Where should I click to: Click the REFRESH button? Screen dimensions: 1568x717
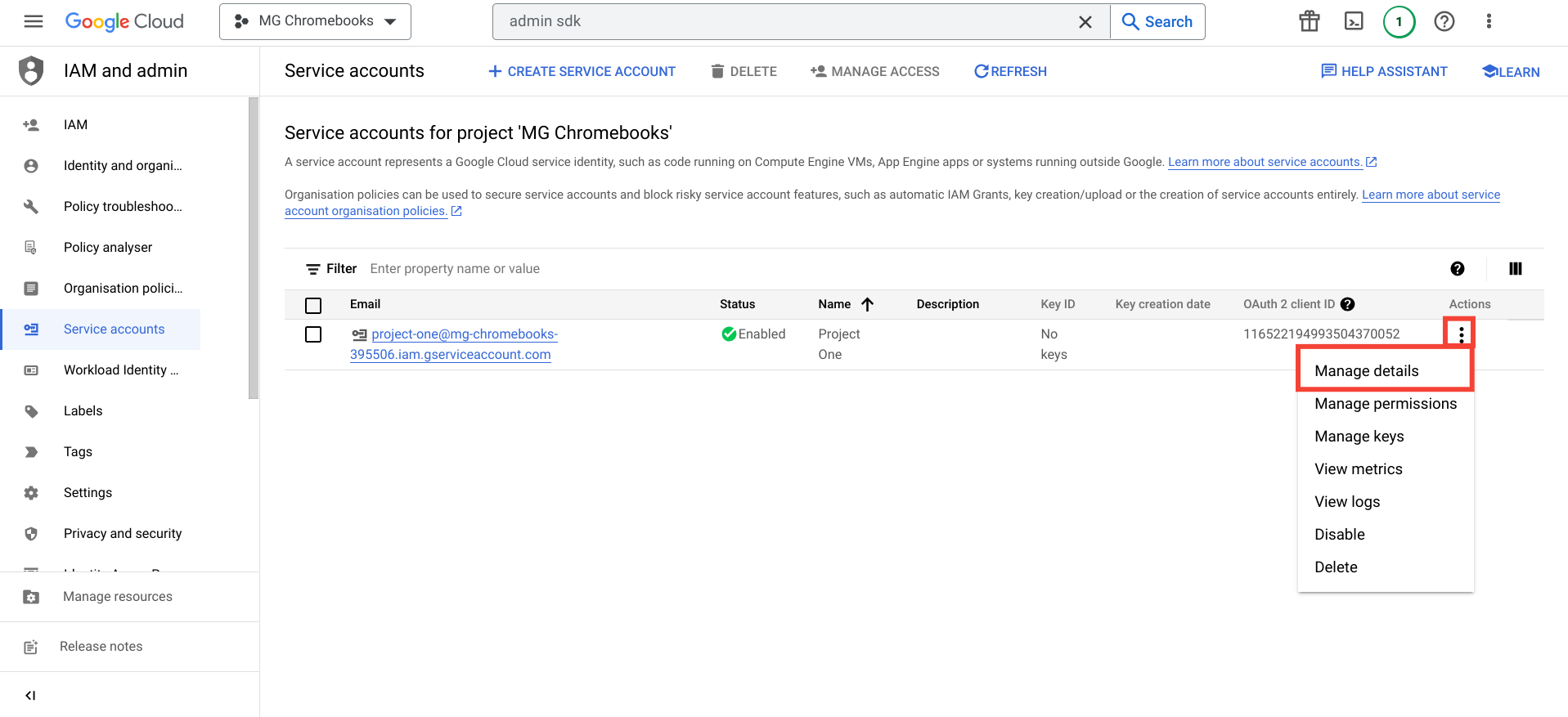click(x=1010, y=71)
